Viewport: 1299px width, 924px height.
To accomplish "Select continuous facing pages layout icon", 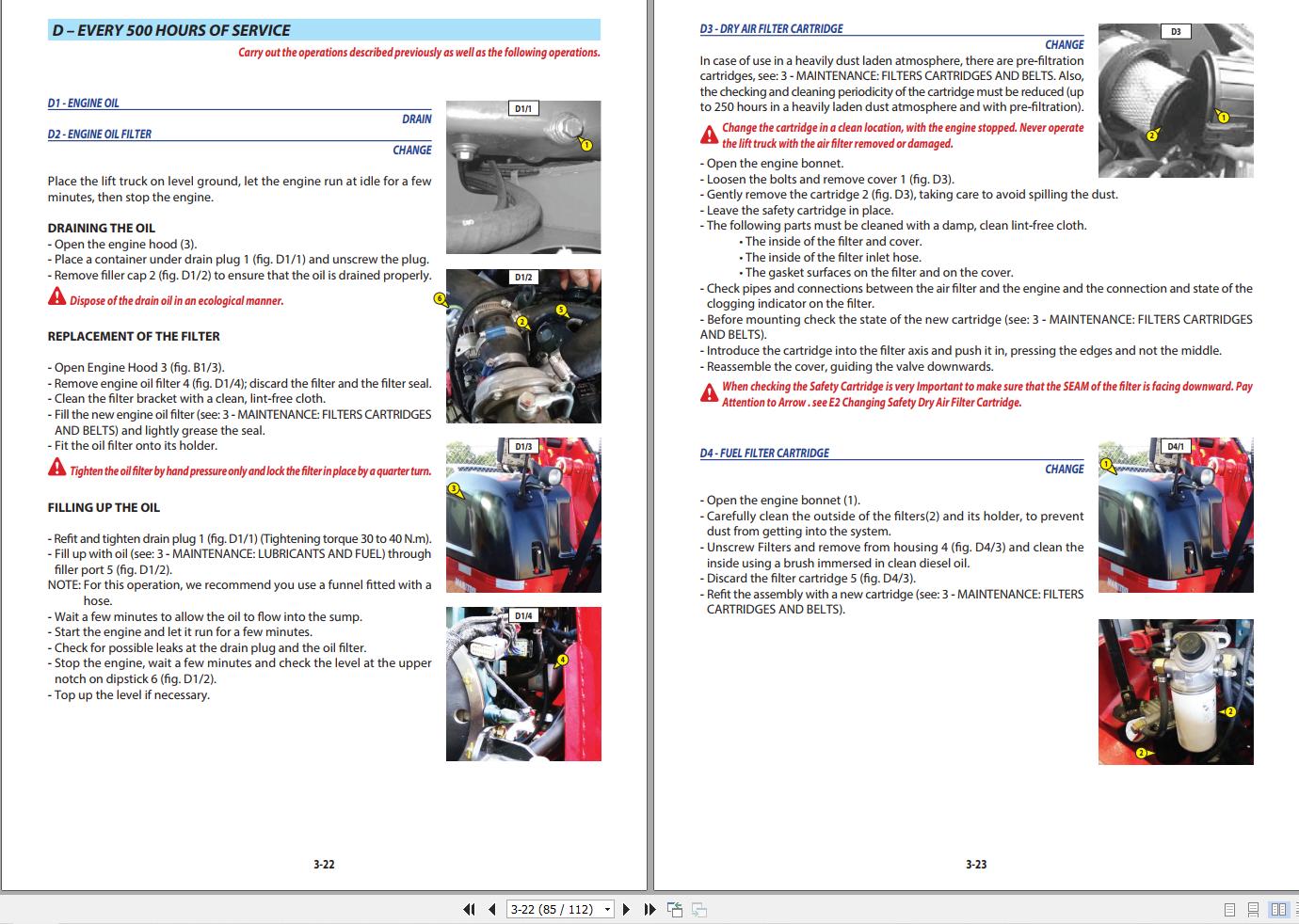I will point(1296,909).
